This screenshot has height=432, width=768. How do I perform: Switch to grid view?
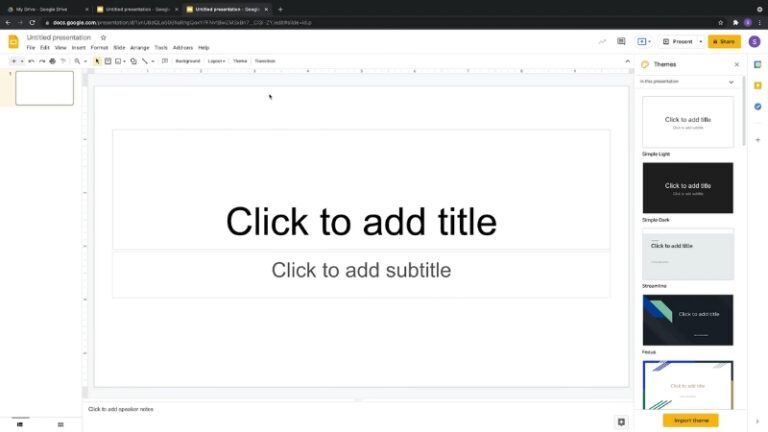(x=61, y=425)
